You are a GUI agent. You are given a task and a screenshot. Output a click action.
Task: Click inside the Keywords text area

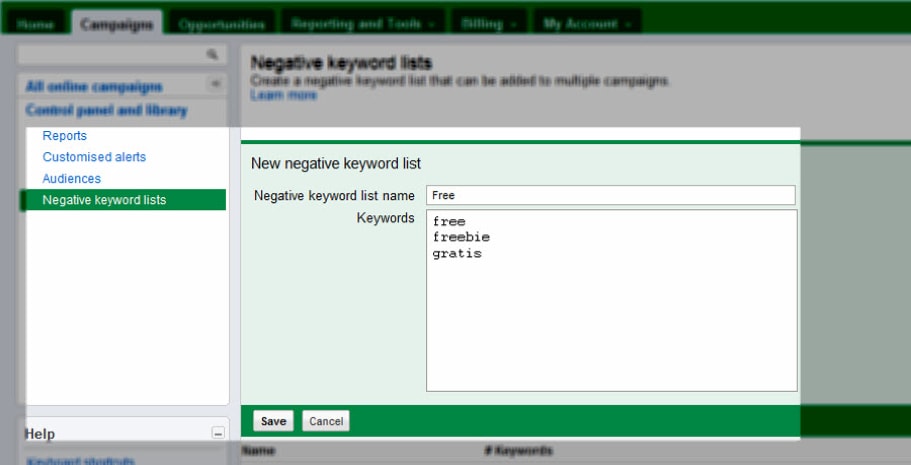[612, 301]
